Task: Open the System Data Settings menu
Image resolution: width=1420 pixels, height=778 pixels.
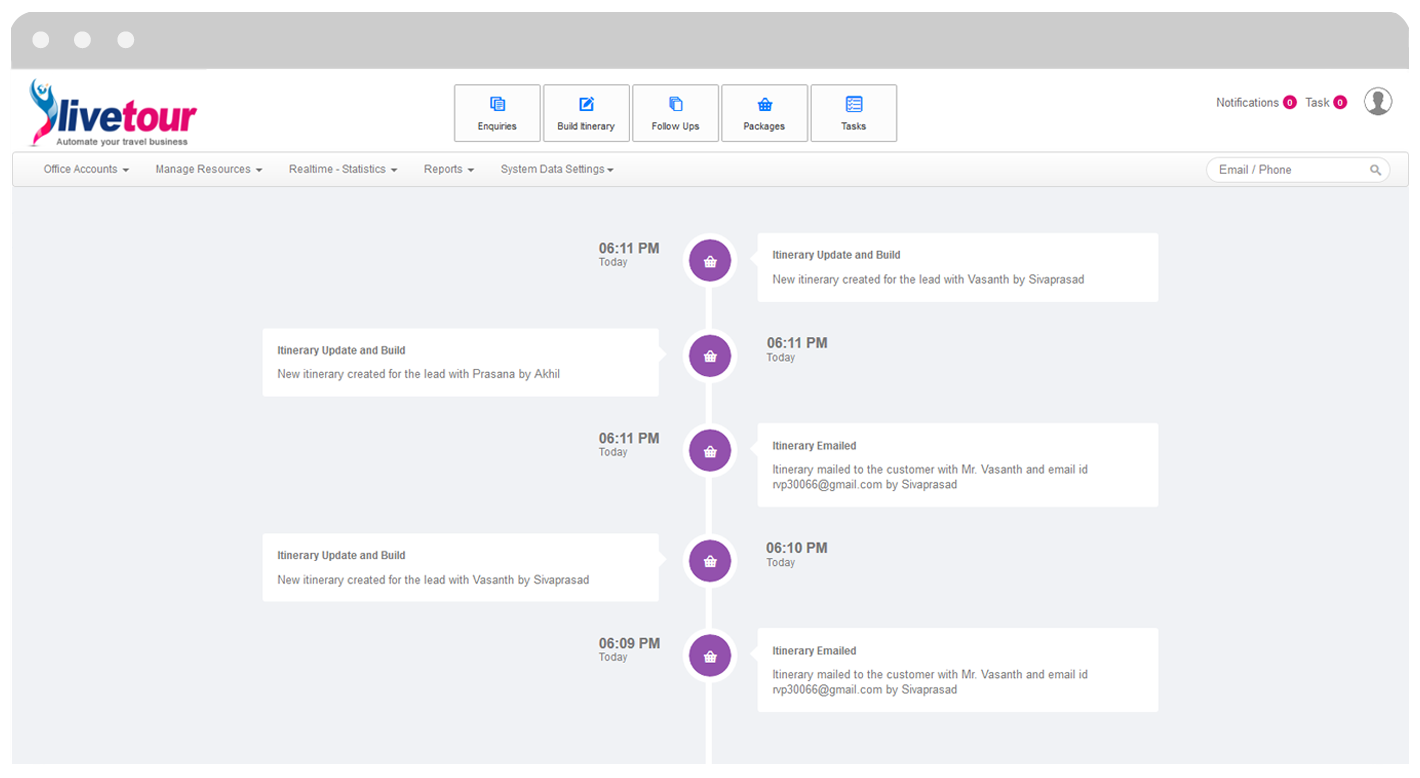Action: coord(557,170)
